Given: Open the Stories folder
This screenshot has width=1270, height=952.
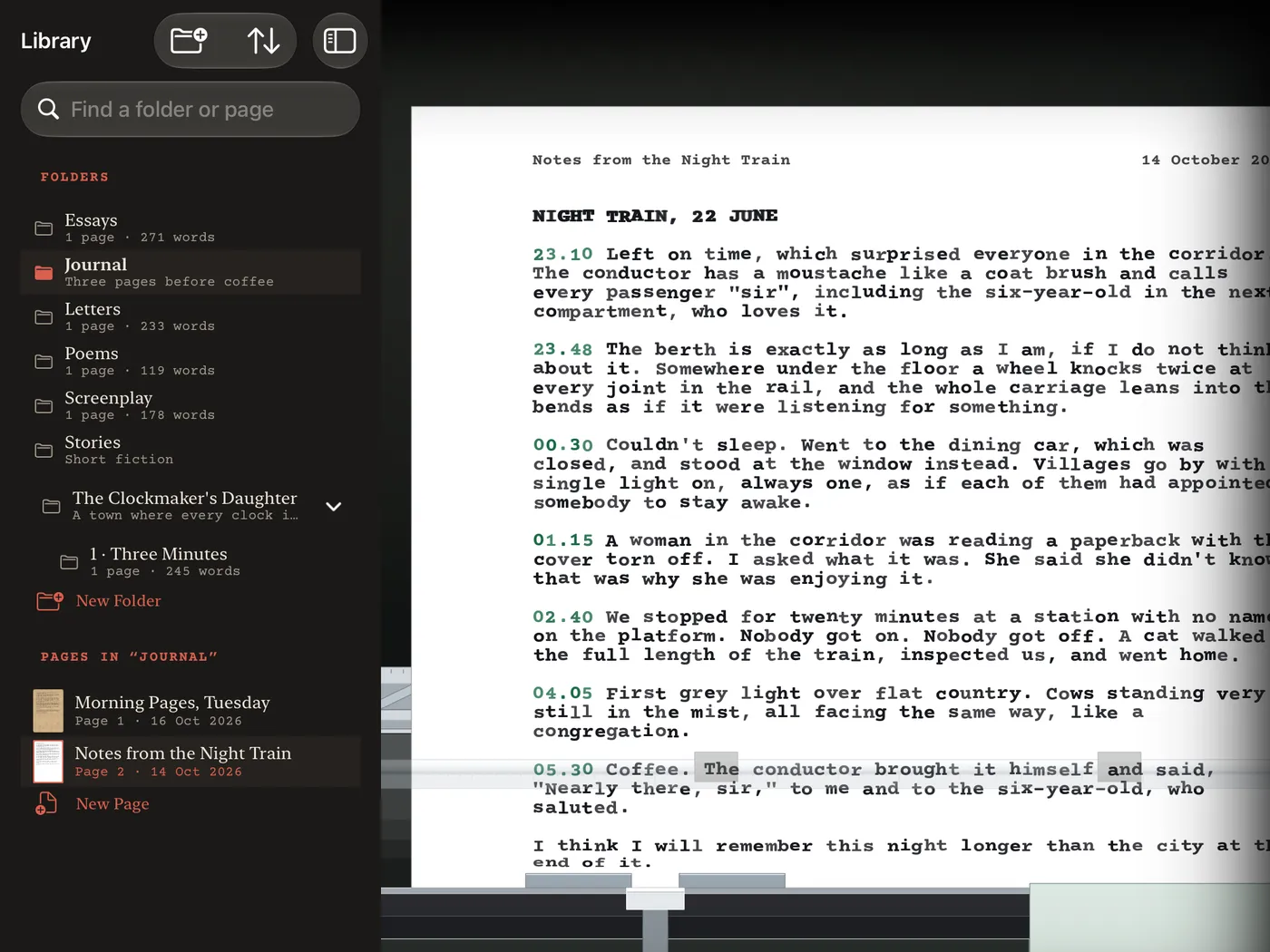Looking at the screenshot, I should (190, 450).
